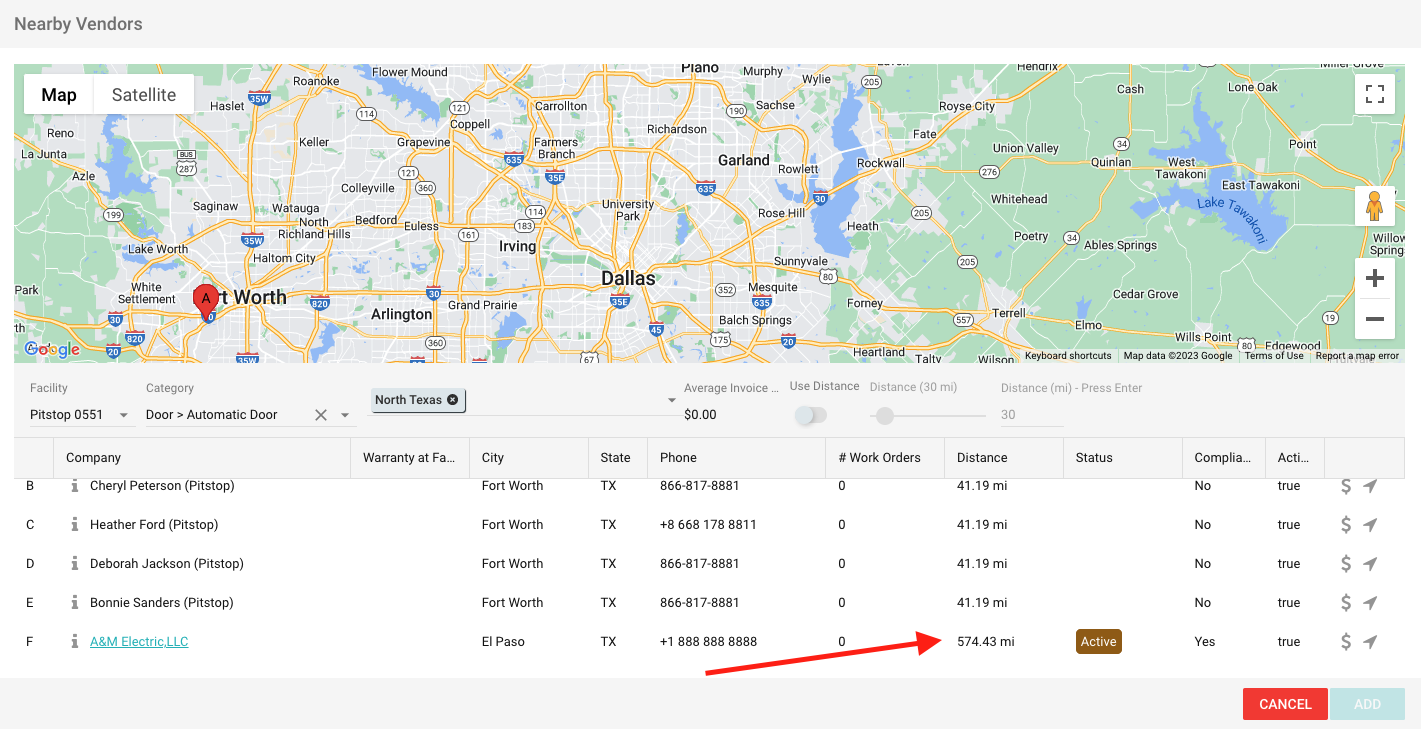Open info icon for Heather Ford
Image resolution: width=1421 pixels, height=729 pixels.
[74, 524]
